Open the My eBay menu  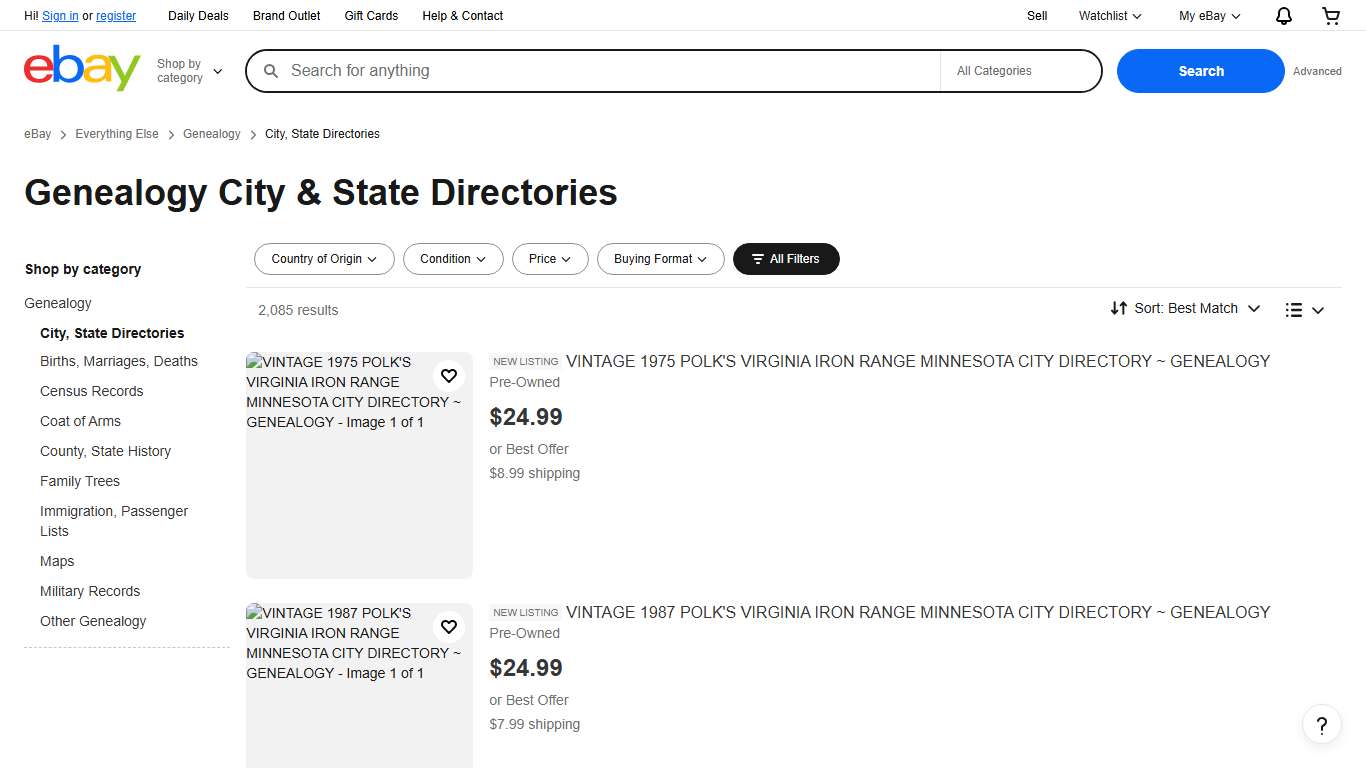coord(1208,15)
